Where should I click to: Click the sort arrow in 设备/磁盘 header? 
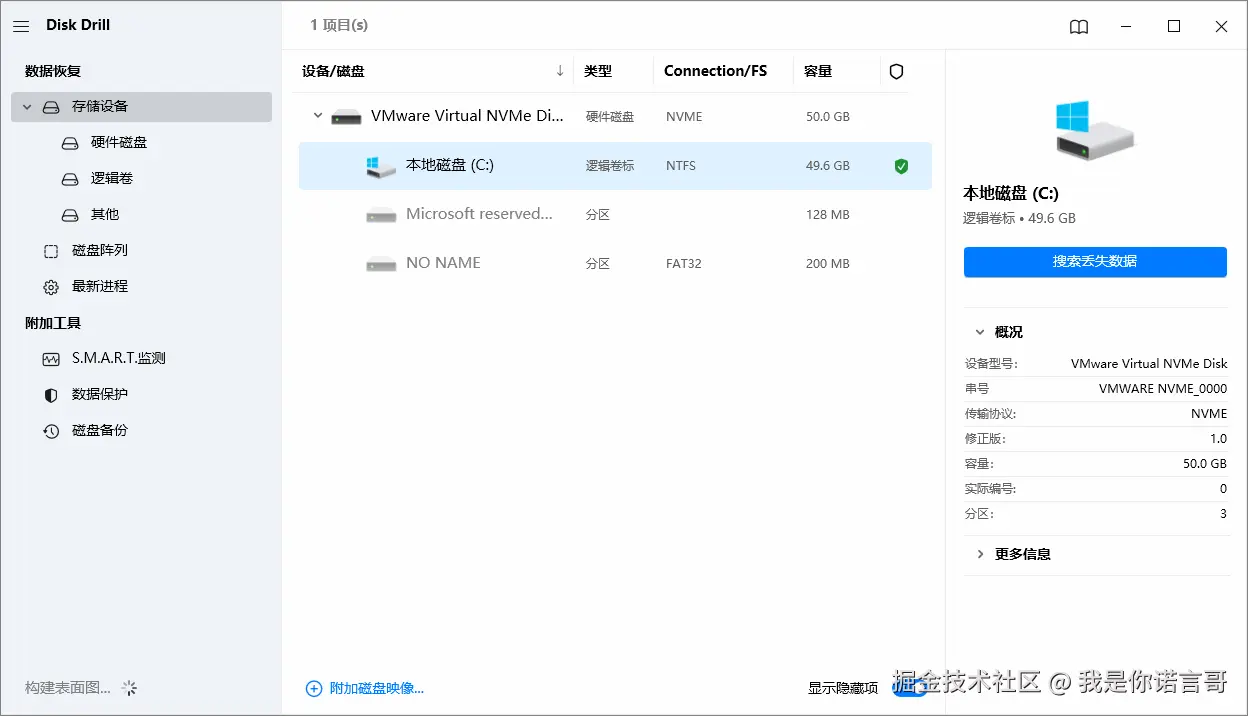(560, 71)
